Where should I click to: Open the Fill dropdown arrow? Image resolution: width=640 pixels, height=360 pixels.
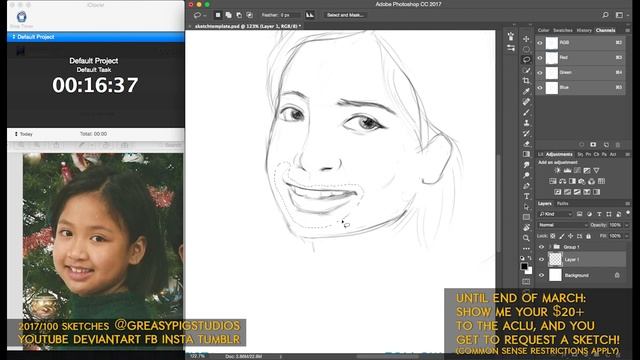[627, 236]
